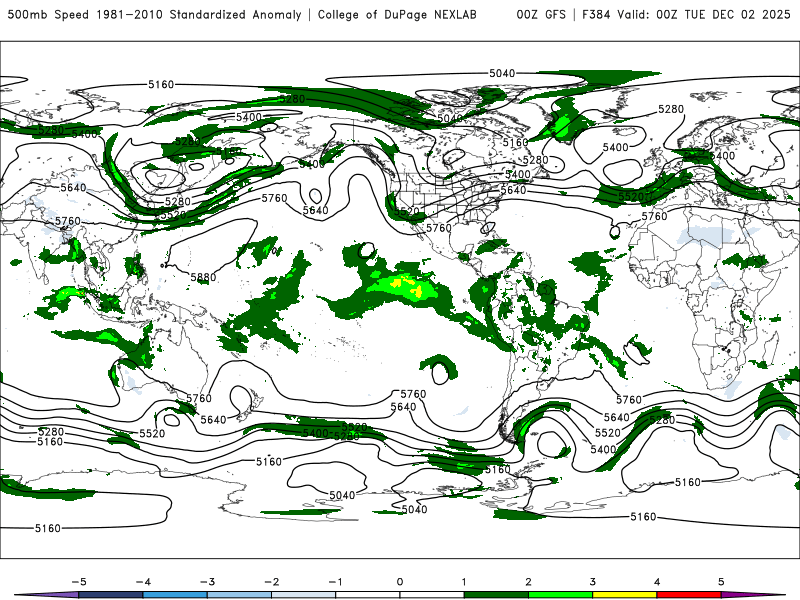This screenshot has height=600, width=800.
Task: Click the colorbar label '4'
Action: point(657,582)
